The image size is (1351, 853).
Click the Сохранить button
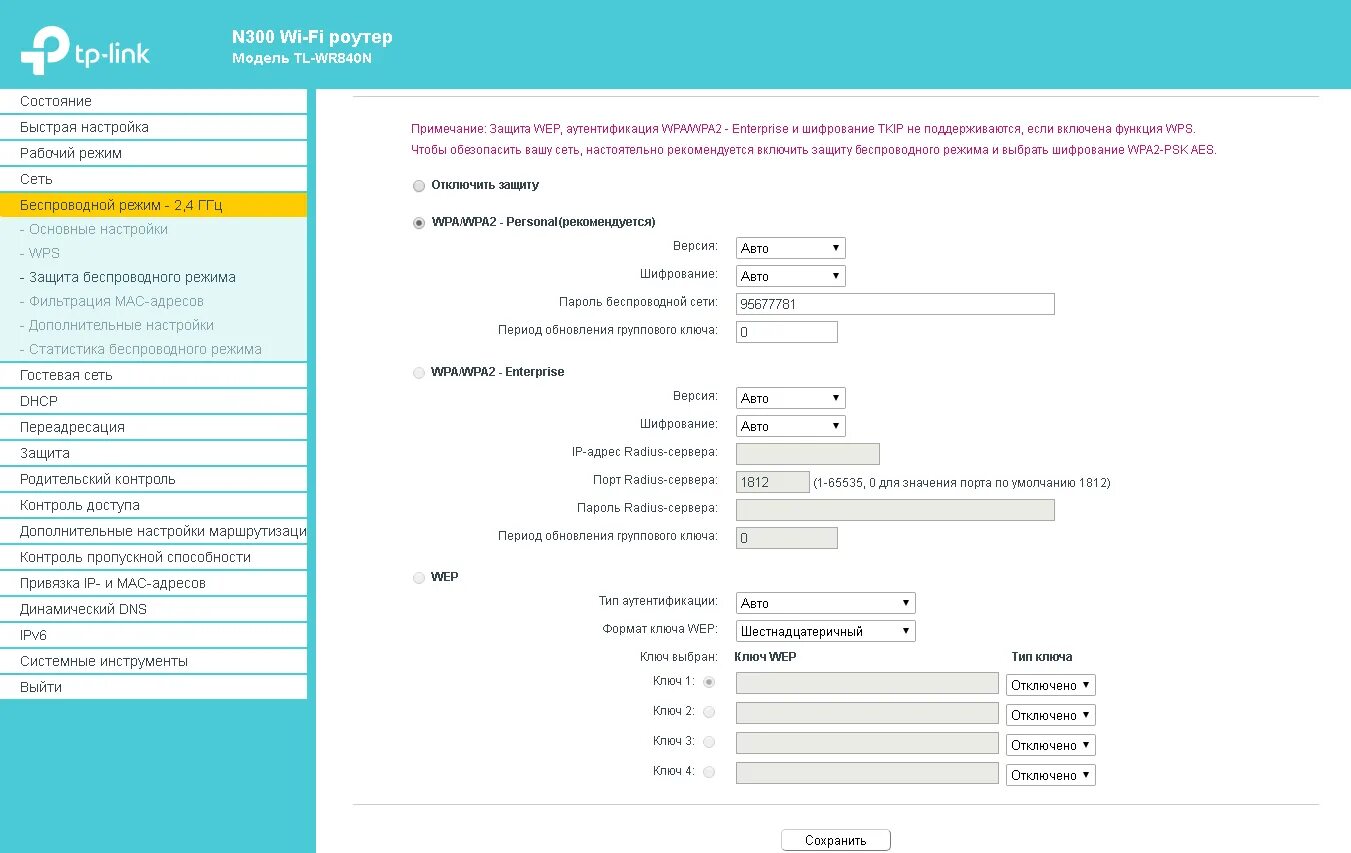pos(836,840)
